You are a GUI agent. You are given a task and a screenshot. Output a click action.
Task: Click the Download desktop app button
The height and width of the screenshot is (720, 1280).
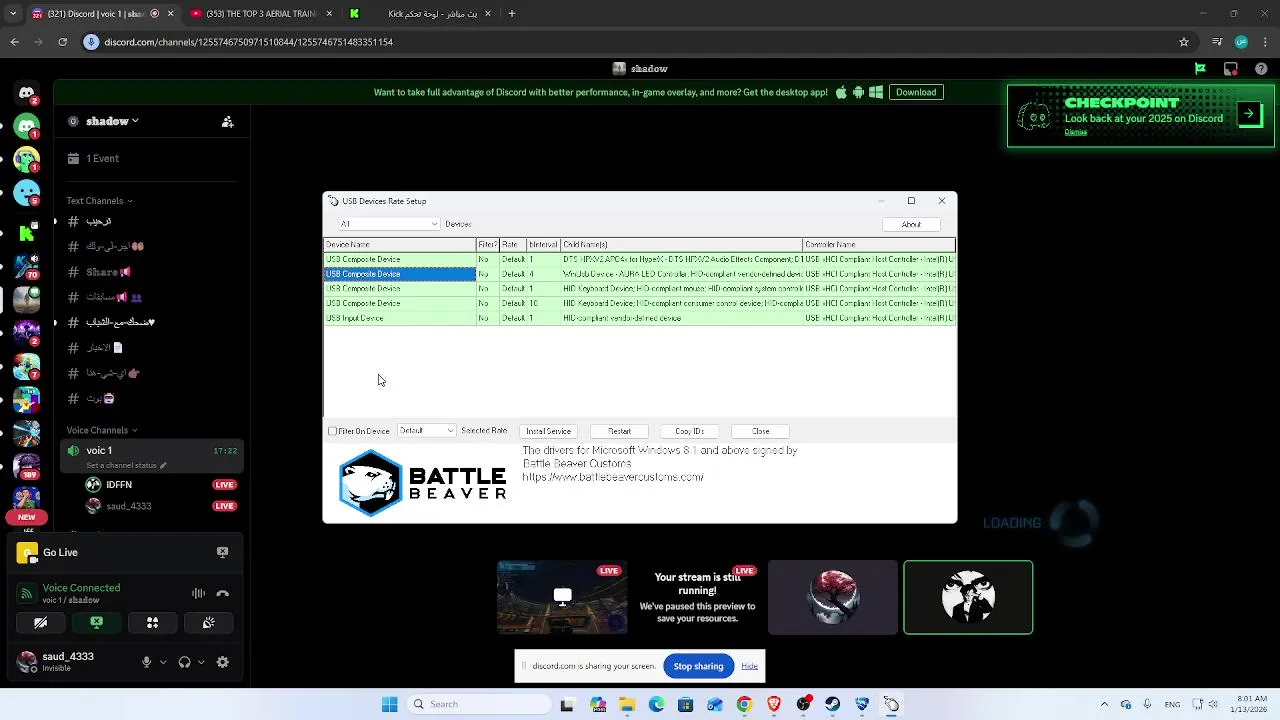click(x=916, y=92)
